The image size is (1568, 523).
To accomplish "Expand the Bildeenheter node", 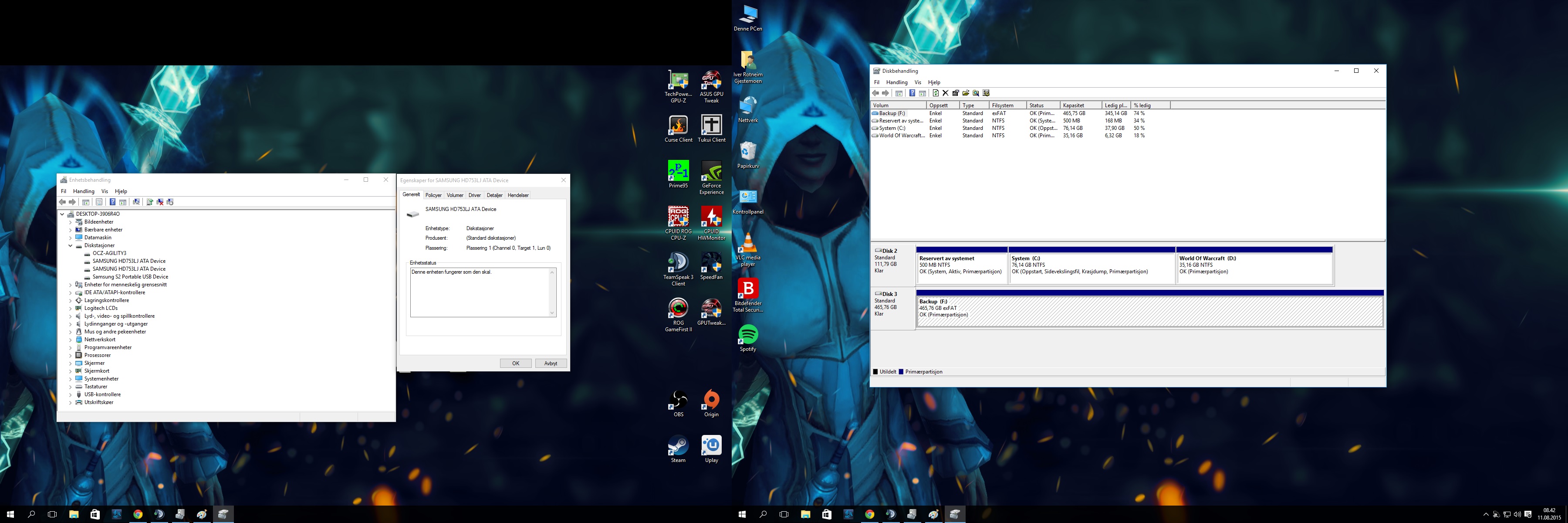I will tap(71, 222).
